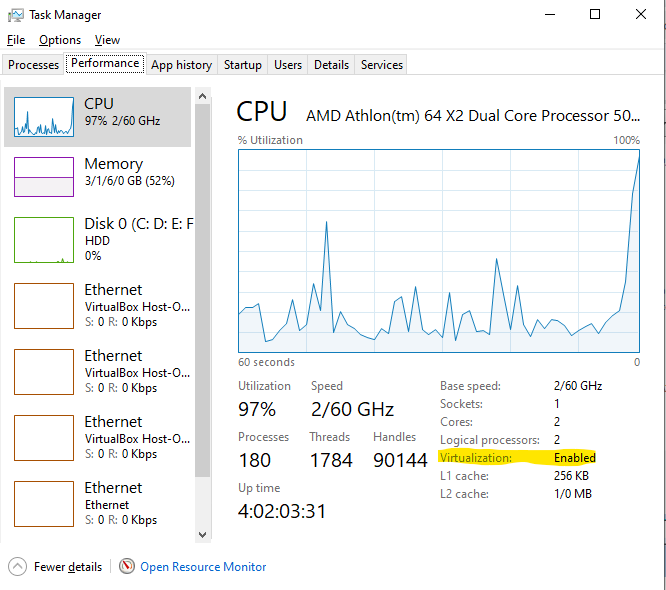Open the View menu
This screenshot has width=666, height=590.
(x=107, y=40)
